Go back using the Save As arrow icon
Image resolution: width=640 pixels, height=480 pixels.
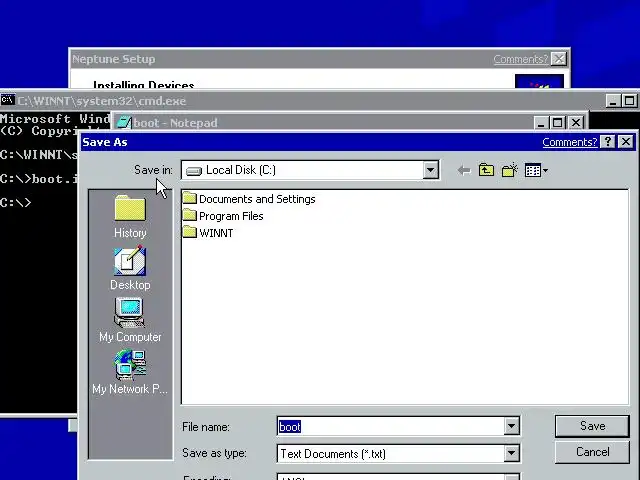coord(464,170)
